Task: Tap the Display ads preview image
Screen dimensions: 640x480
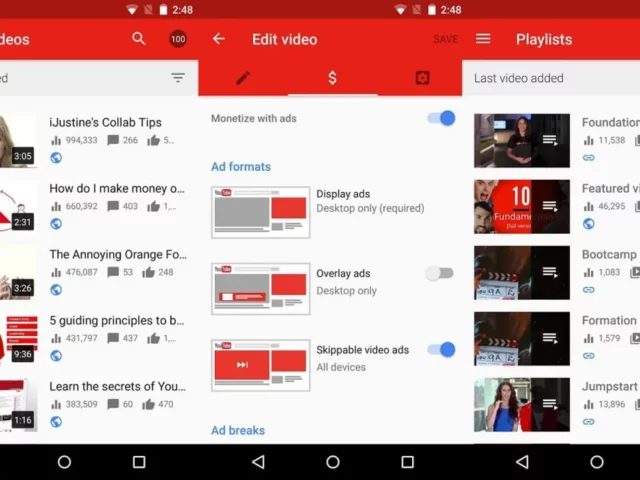Action: coord(261,212)
